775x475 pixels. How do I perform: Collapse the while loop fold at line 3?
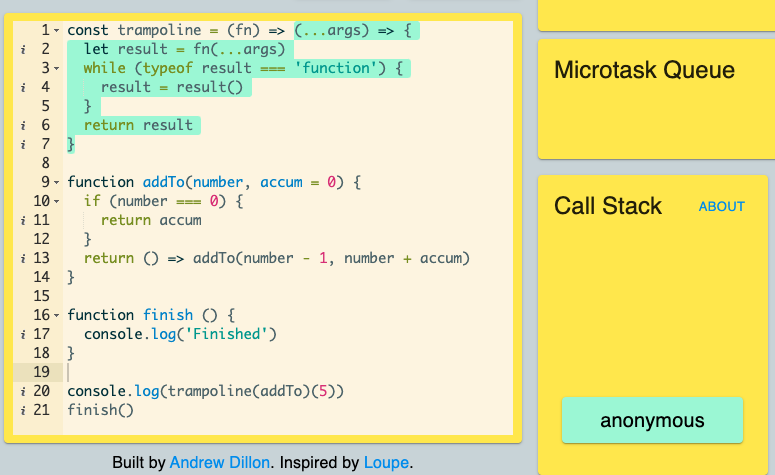point(56,69)
